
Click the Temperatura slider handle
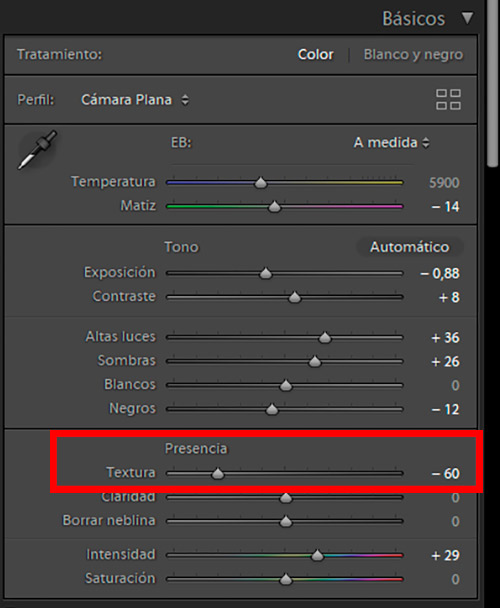click(x=261, y=182)
